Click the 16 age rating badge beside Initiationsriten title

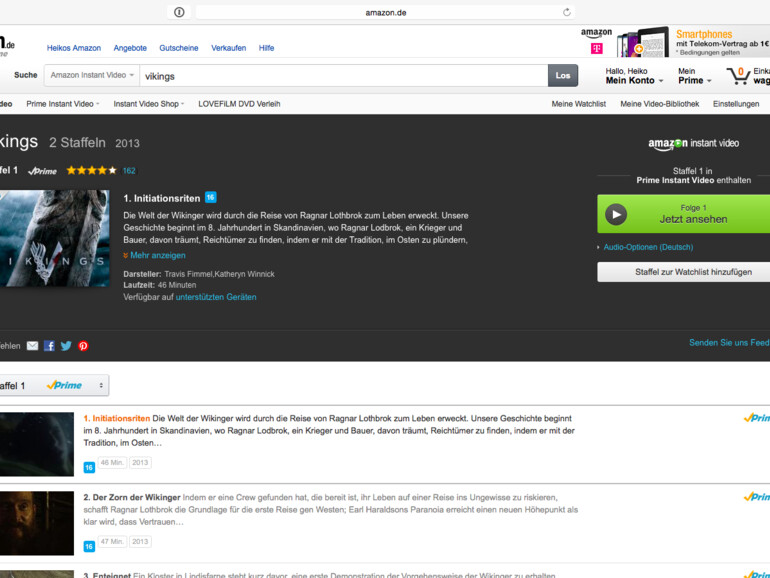(211, 197)
